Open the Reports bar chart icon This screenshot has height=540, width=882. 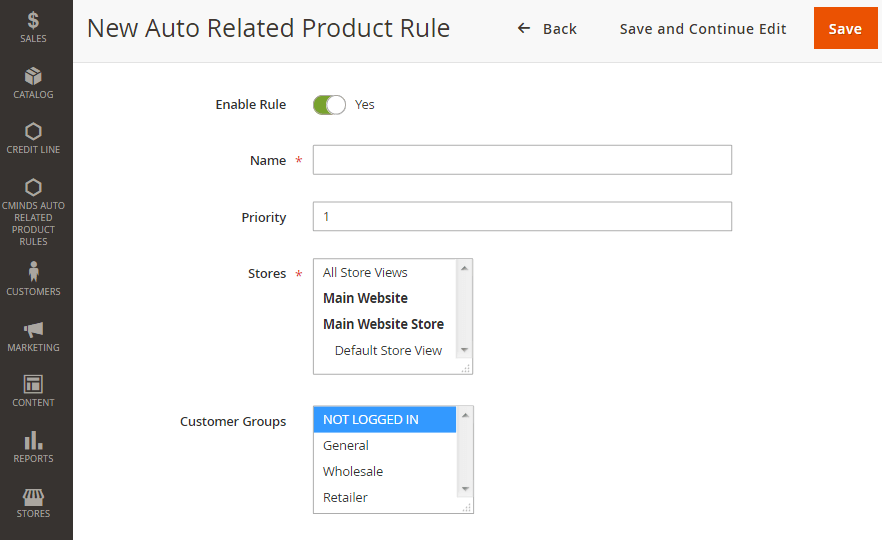point(33,440)
